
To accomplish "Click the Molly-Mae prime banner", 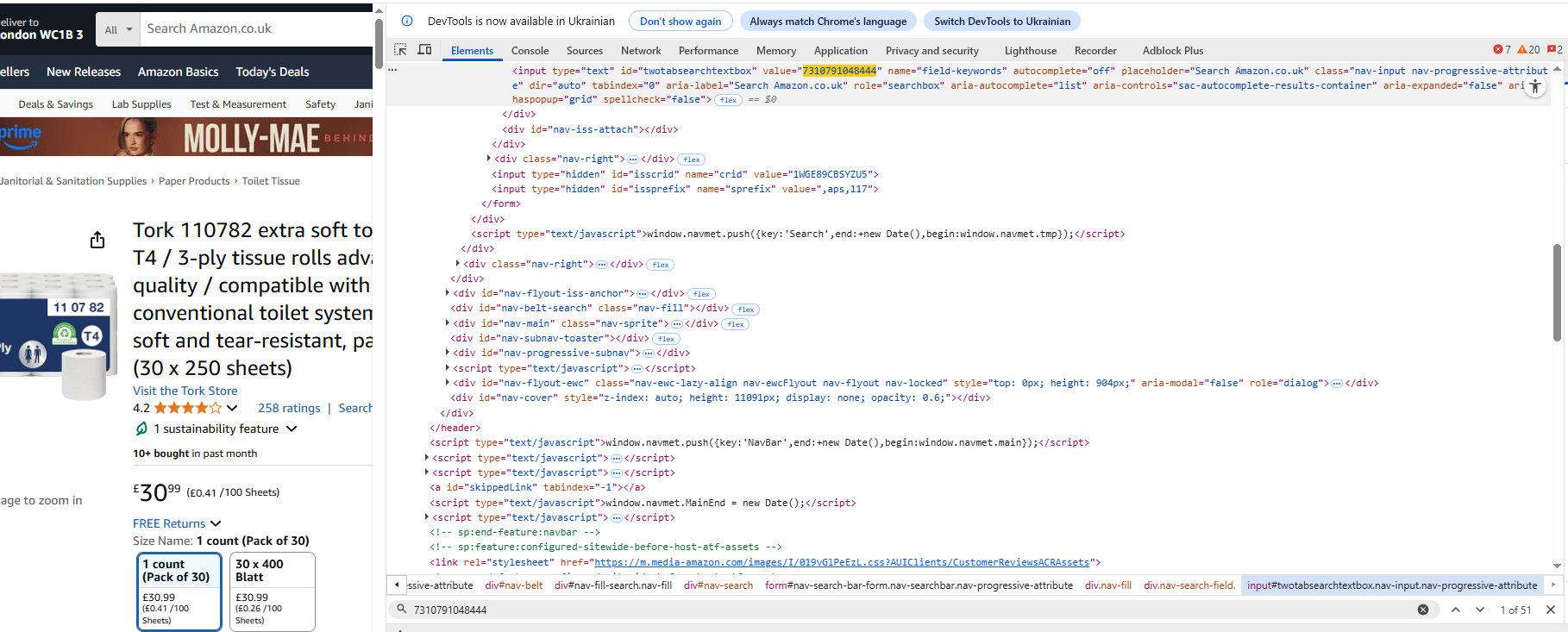I will click(x=186, y=136).
